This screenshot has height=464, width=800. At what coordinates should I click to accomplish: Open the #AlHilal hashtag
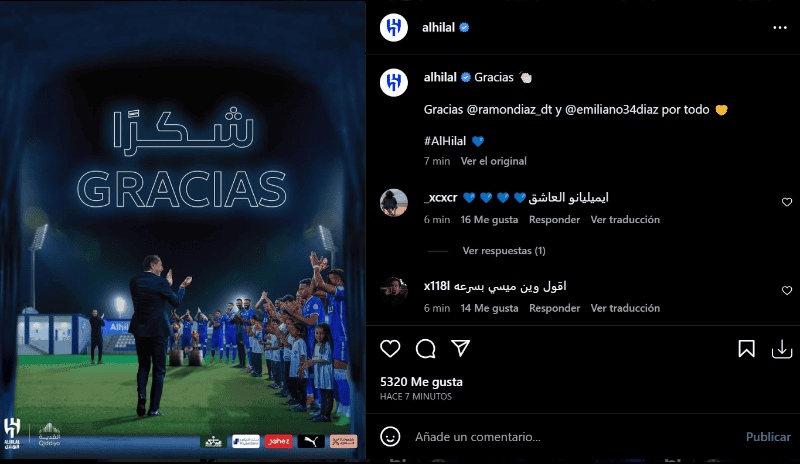pos(445,141)
